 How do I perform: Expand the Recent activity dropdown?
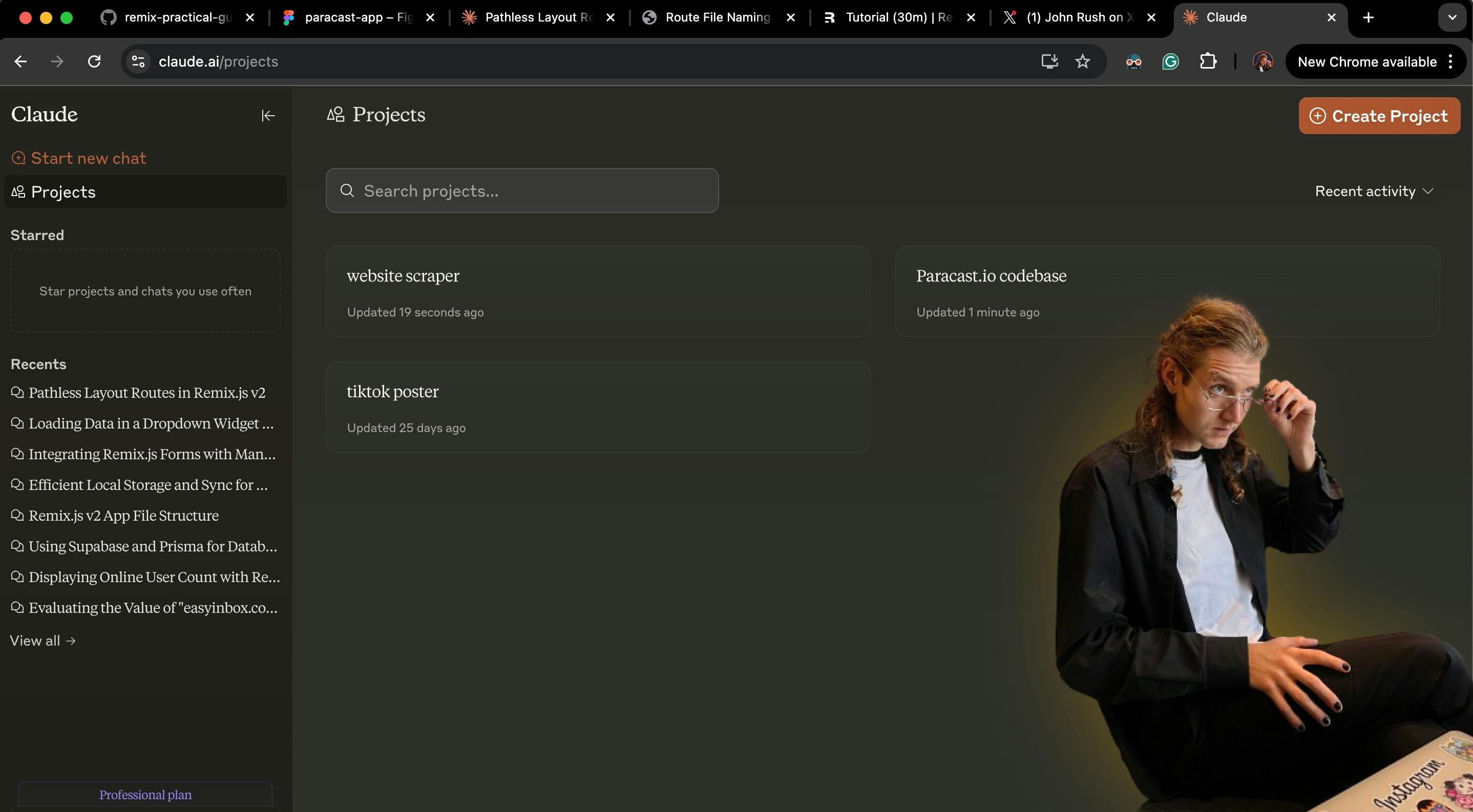coord(1374,190)
